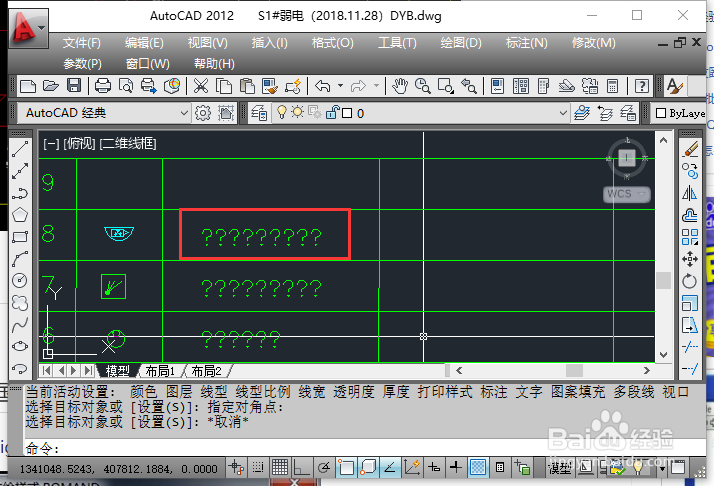Image resolution: width=714 pixels, height=486 pixels.
Task: Open the [-] viewport controls menu
Action: pos(51,144)
